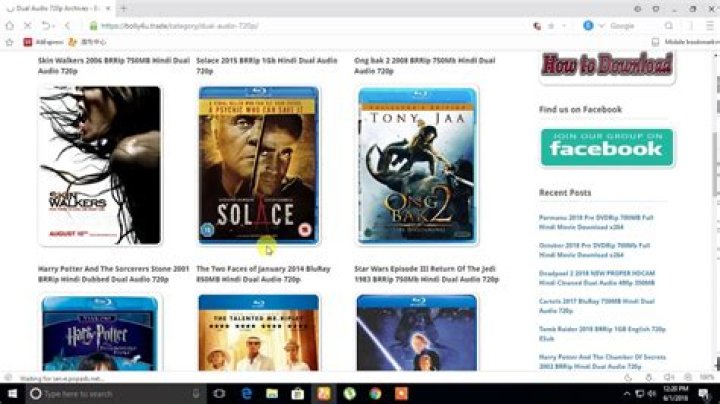Click the How to Download banner
The height and width of the screenshot is (404, 720).
(606, 67)
